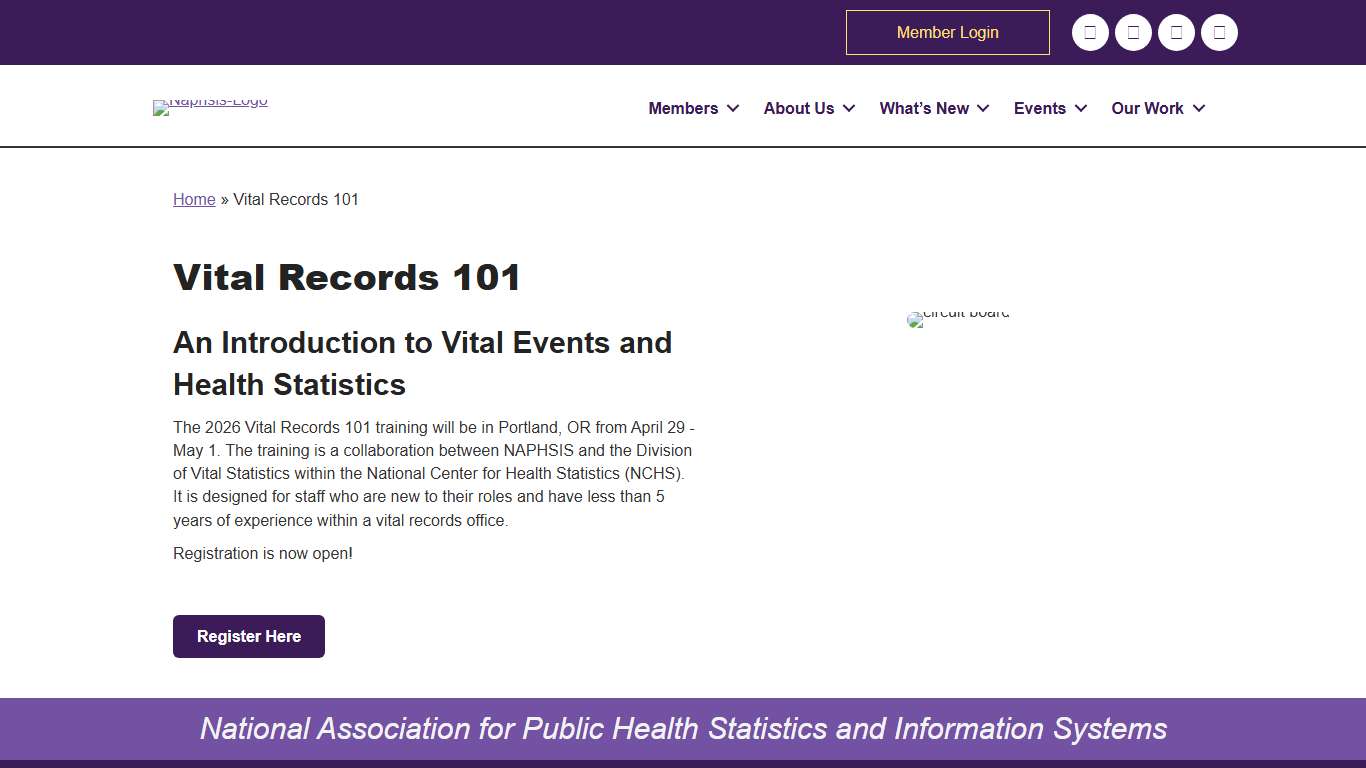
Task: Click the Vital Records 101 breadcrumb text
Action: pyautogui.click(x=296, y=199)
